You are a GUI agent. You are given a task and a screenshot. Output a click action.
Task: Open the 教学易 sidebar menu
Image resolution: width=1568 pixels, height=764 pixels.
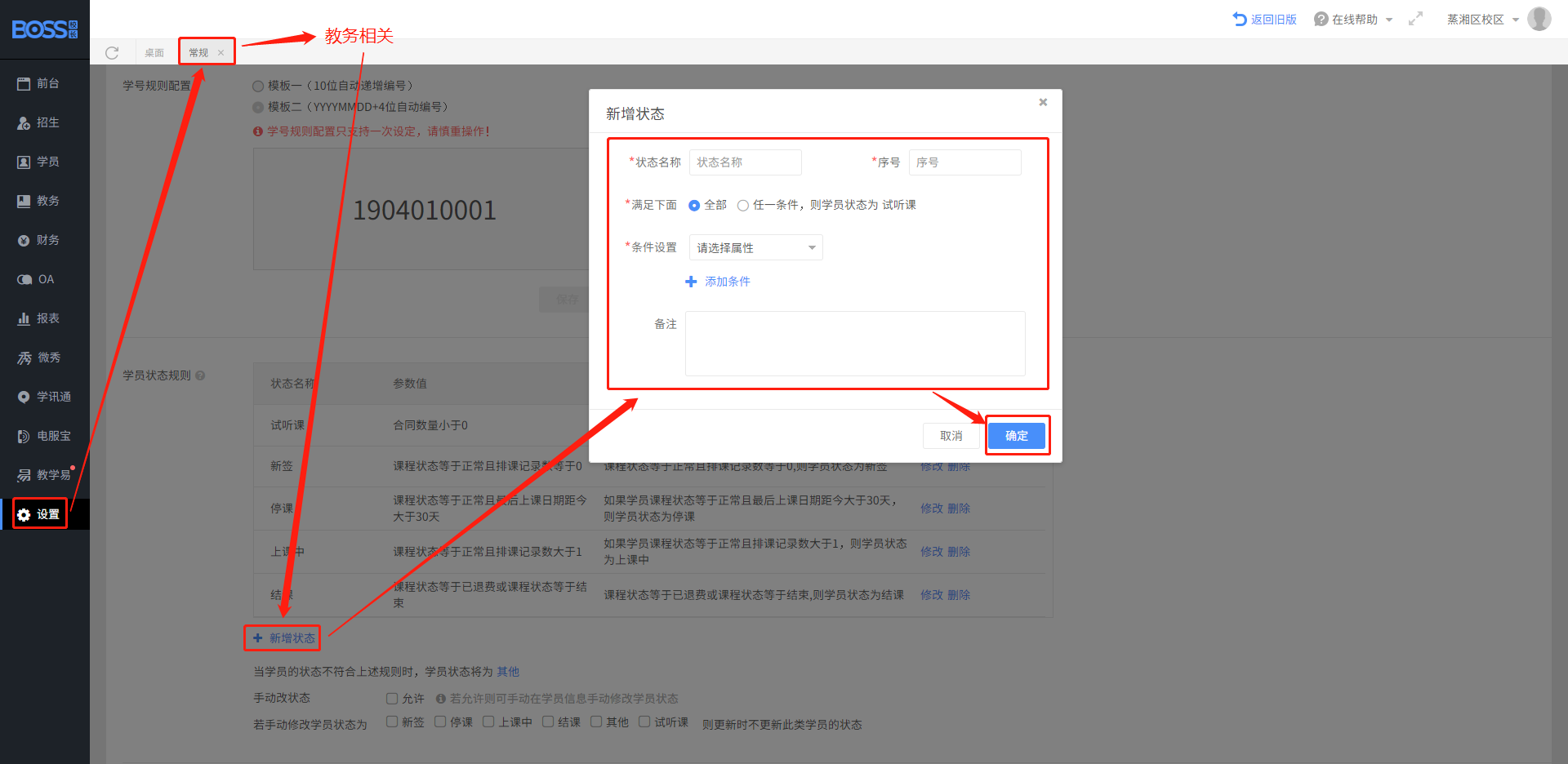point(44,475)
